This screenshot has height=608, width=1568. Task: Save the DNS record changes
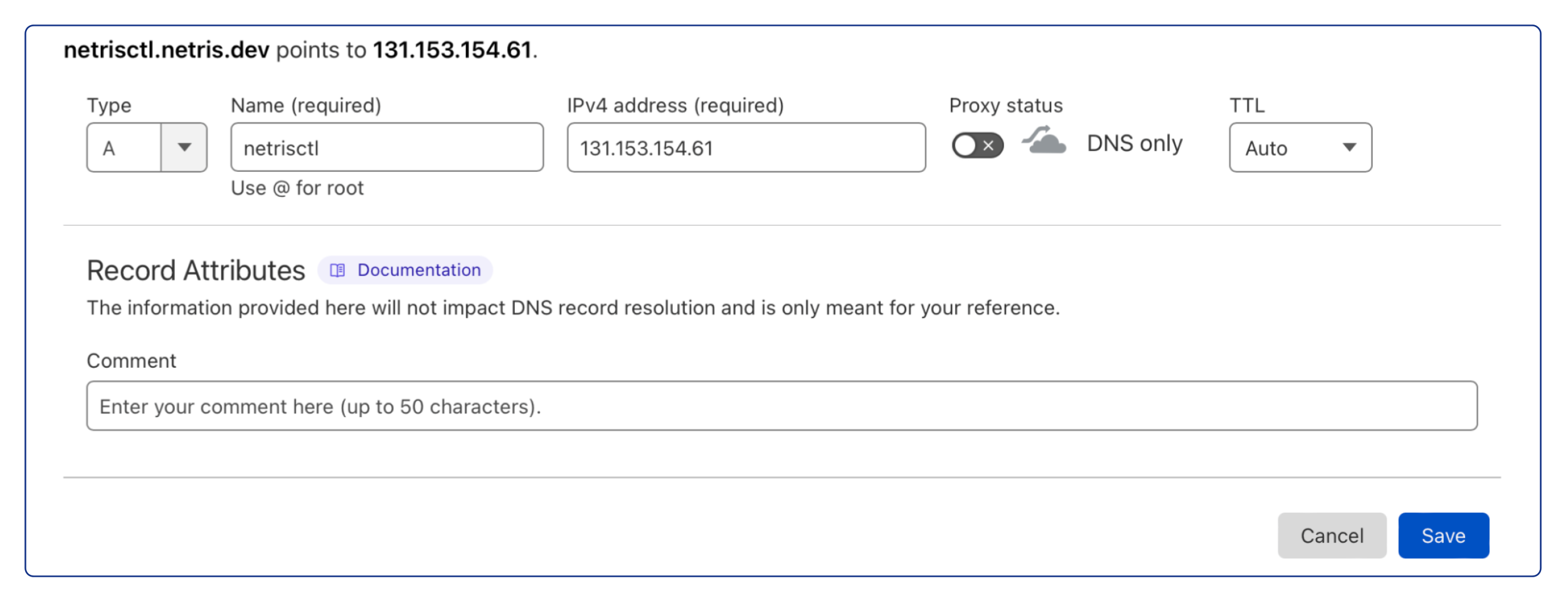(x=1443, y=535)
